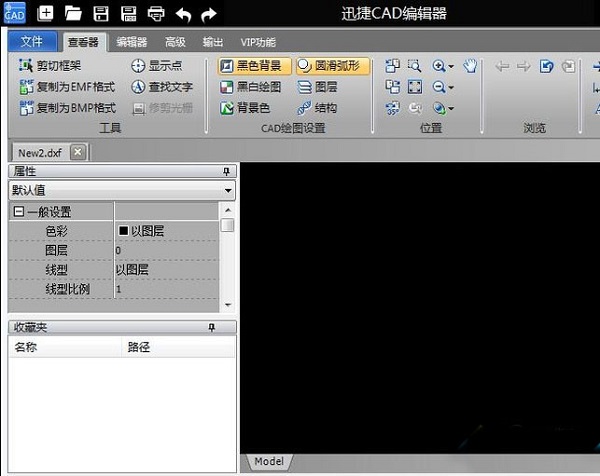Image resolution: width=600 pixels, height=476 pixels.
Task: Copy drawing as EMF format (复制为EMF格式)
Action: [x=67, y=87]
